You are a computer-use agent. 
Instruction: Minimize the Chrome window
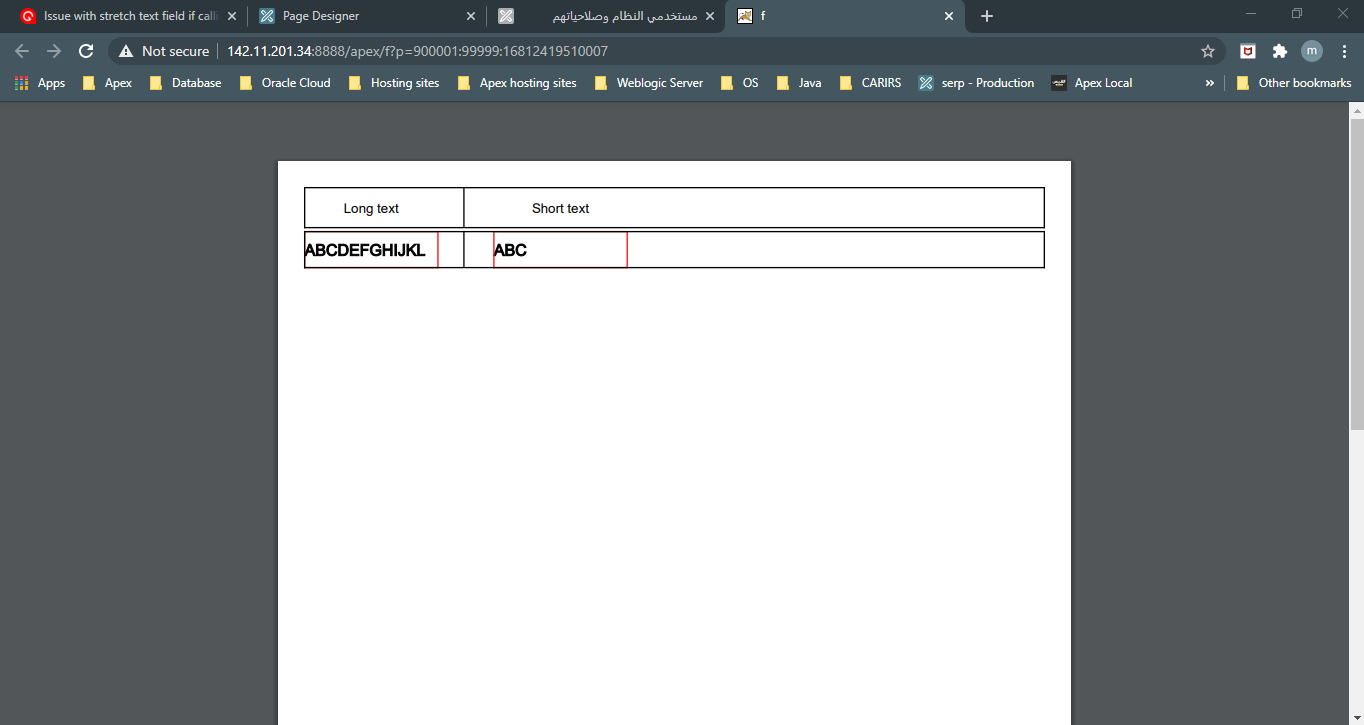[1251, 14]
